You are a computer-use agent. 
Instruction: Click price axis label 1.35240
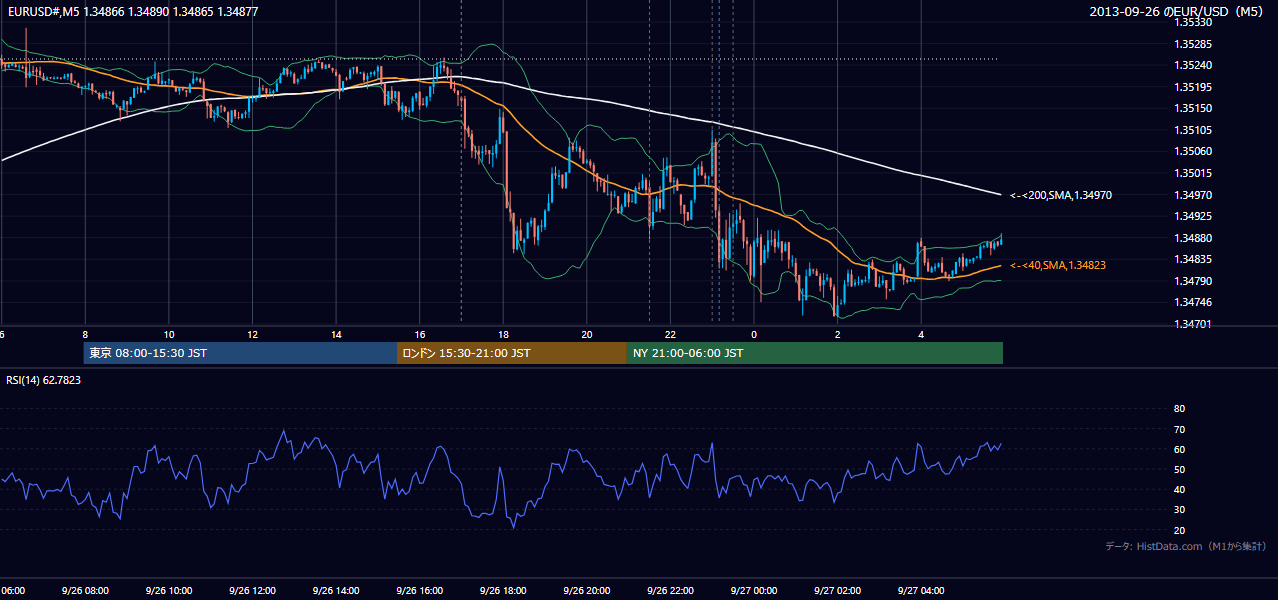coord(1193,65)
